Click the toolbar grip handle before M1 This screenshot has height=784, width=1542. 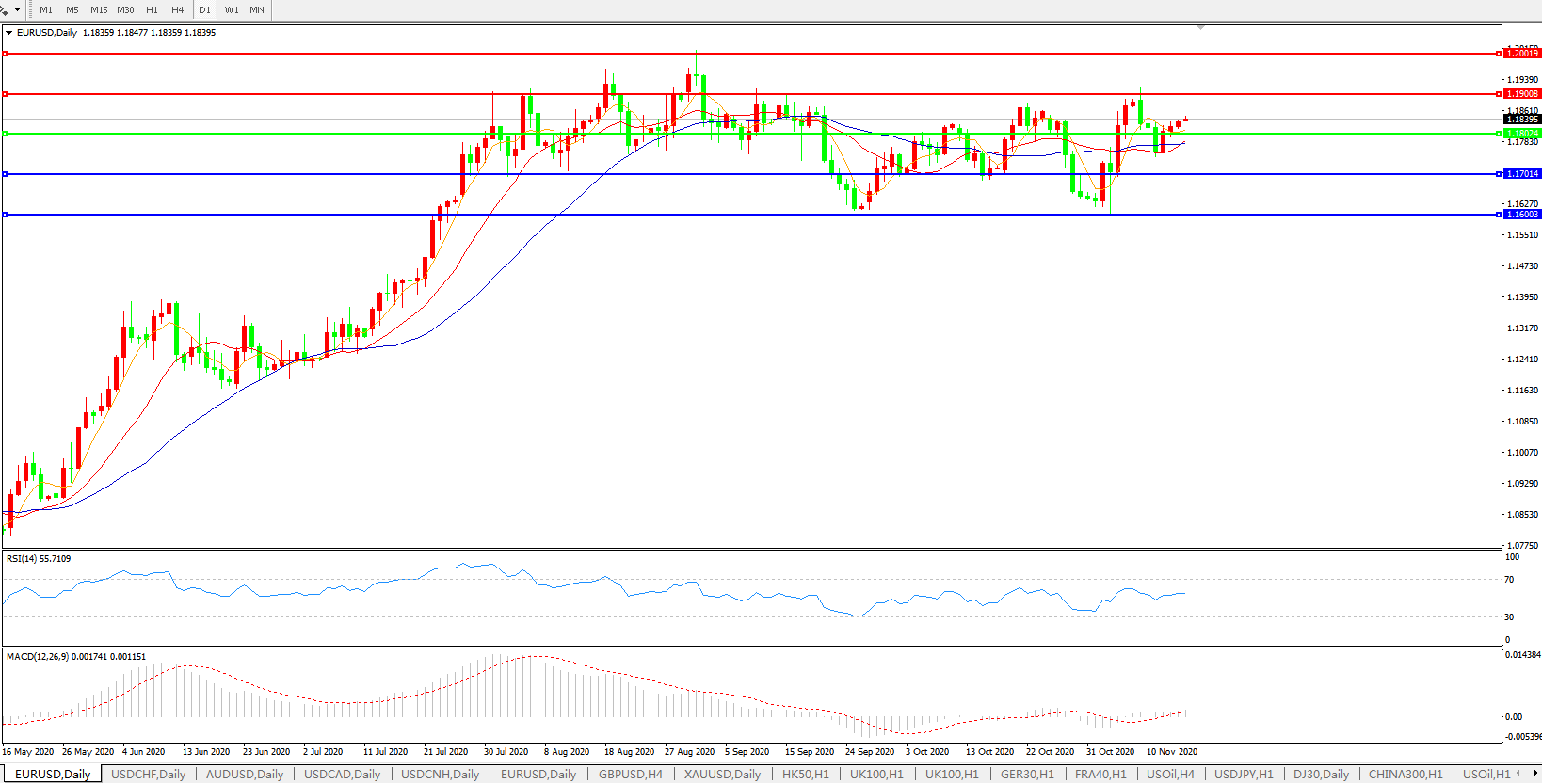(30, 10)
